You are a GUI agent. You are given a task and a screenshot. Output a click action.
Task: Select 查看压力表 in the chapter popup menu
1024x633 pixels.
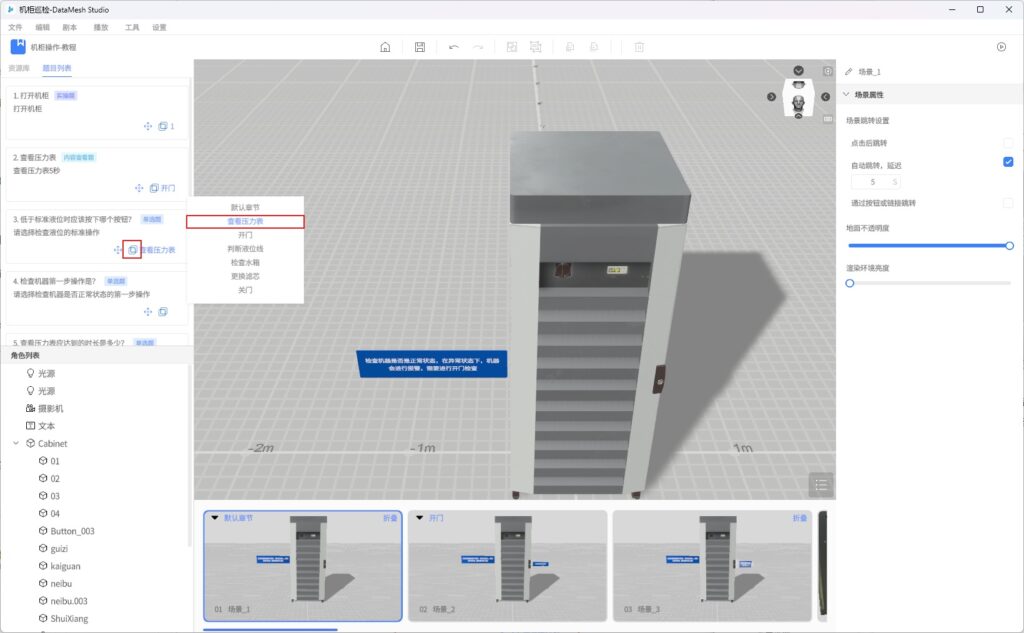(245, 221)
